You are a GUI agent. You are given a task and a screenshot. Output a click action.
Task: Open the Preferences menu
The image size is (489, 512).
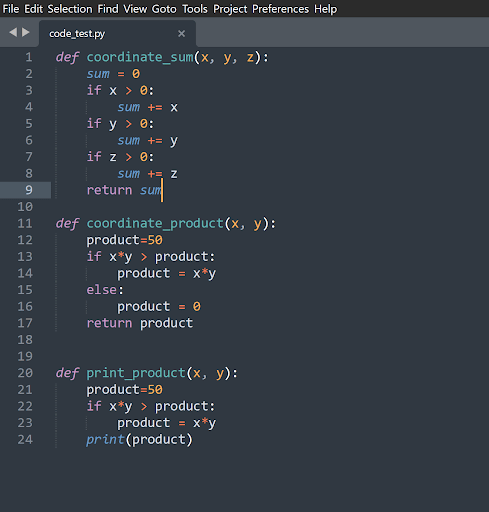(280, 9)
